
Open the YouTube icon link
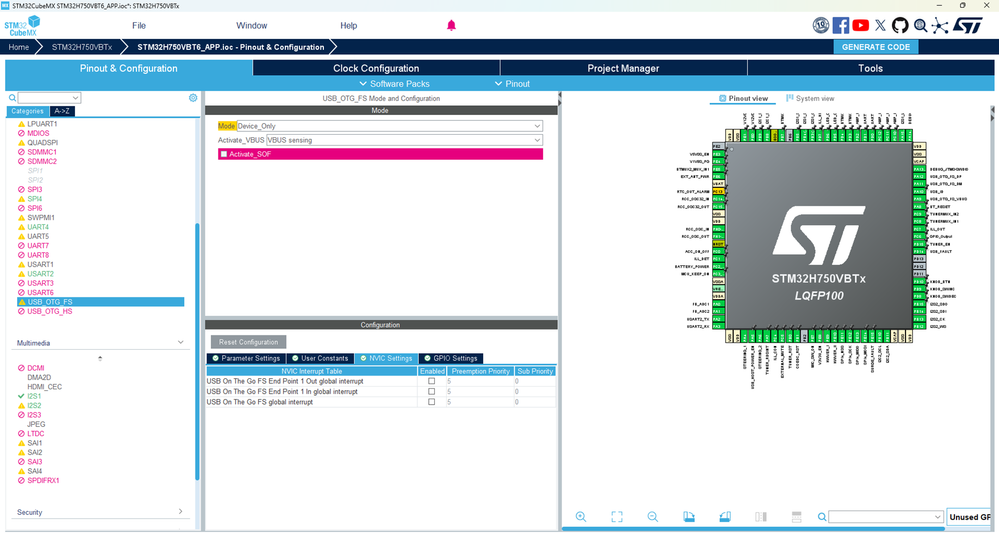pyautogui.click(x=860, y=25)
